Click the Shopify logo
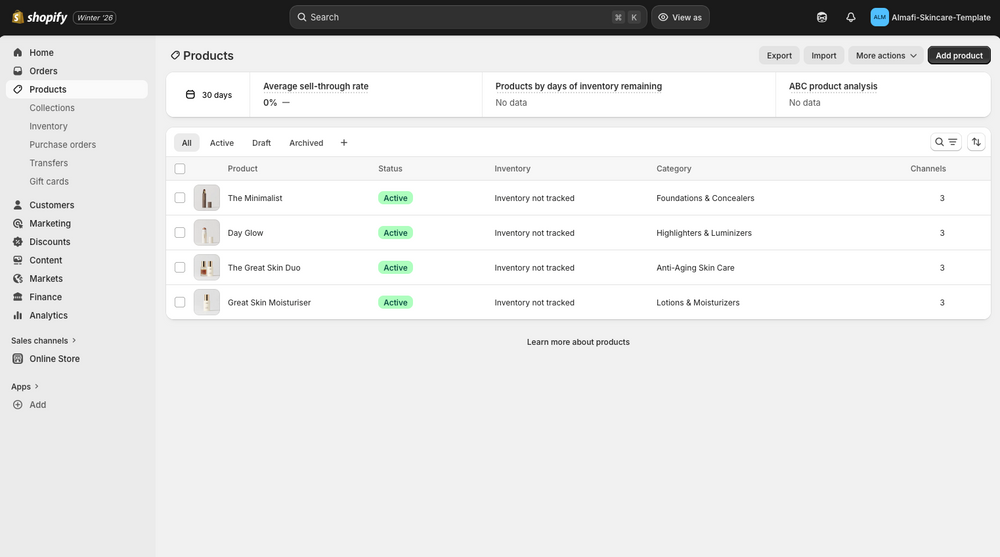This screenshot has height=557, width=1000. (40, 17)
